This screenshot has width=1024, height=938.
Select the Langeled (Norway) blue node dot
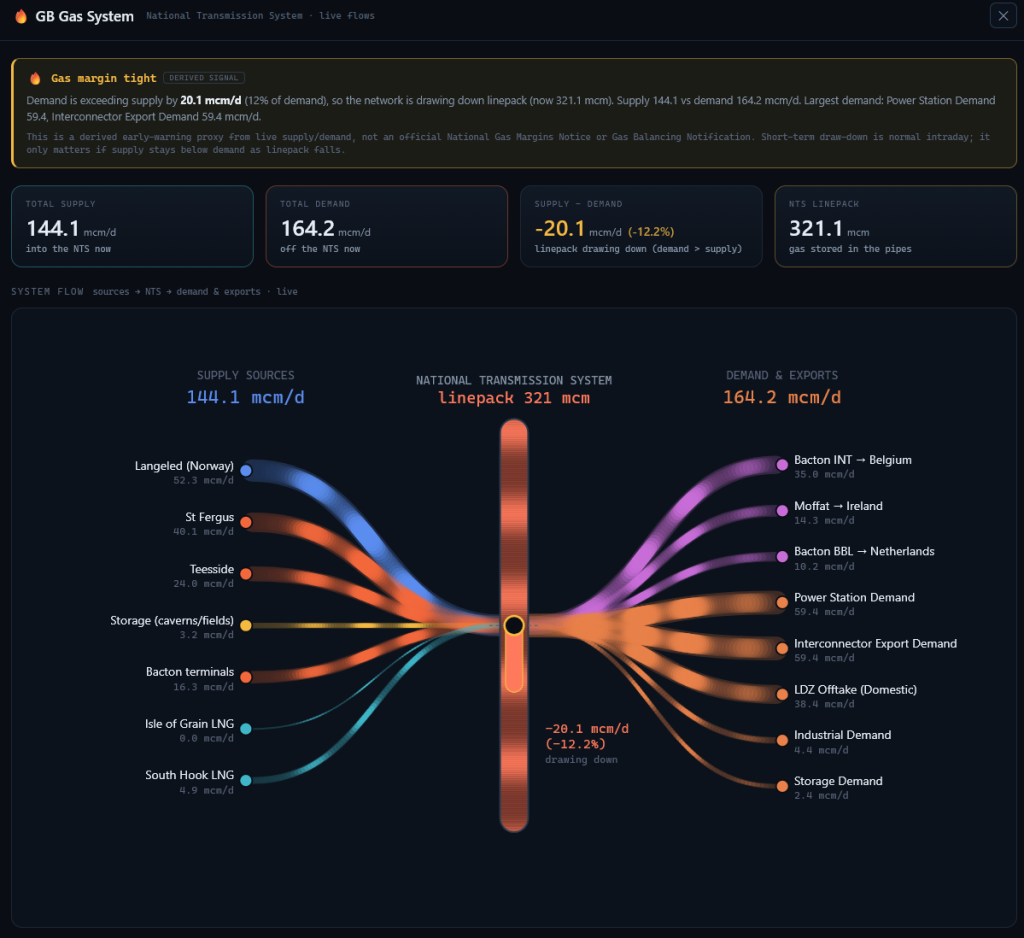click(246, 470)
